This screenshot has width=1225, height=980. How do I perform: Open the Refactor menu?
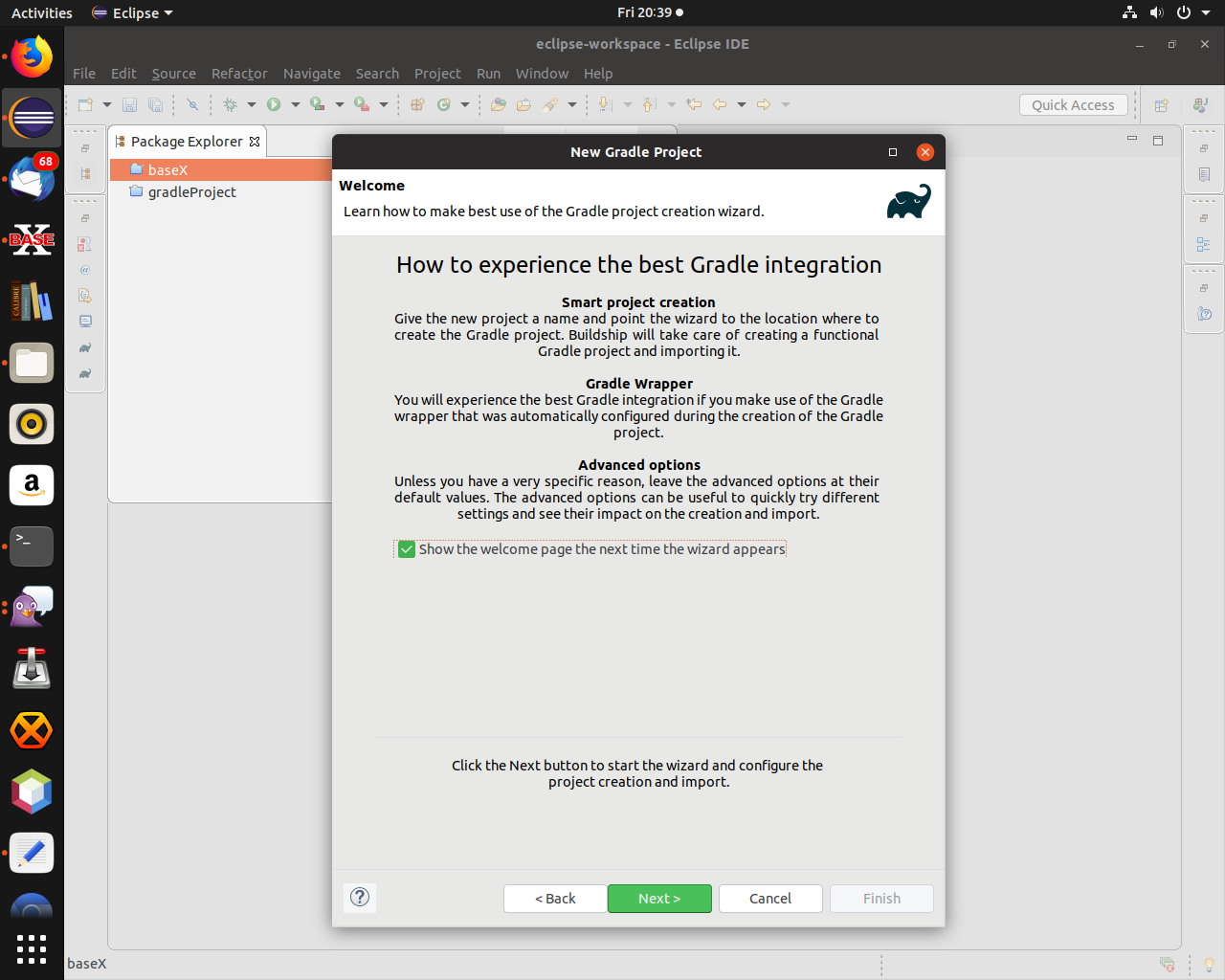point(239,74)
